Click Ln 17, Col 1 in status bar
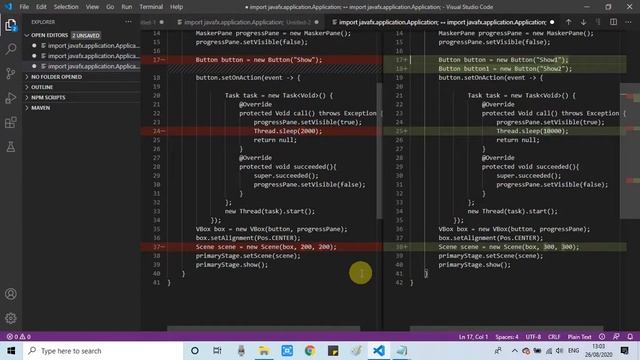Image resolution: width=640 pixels, height=360 pixels. coord(473,337)
